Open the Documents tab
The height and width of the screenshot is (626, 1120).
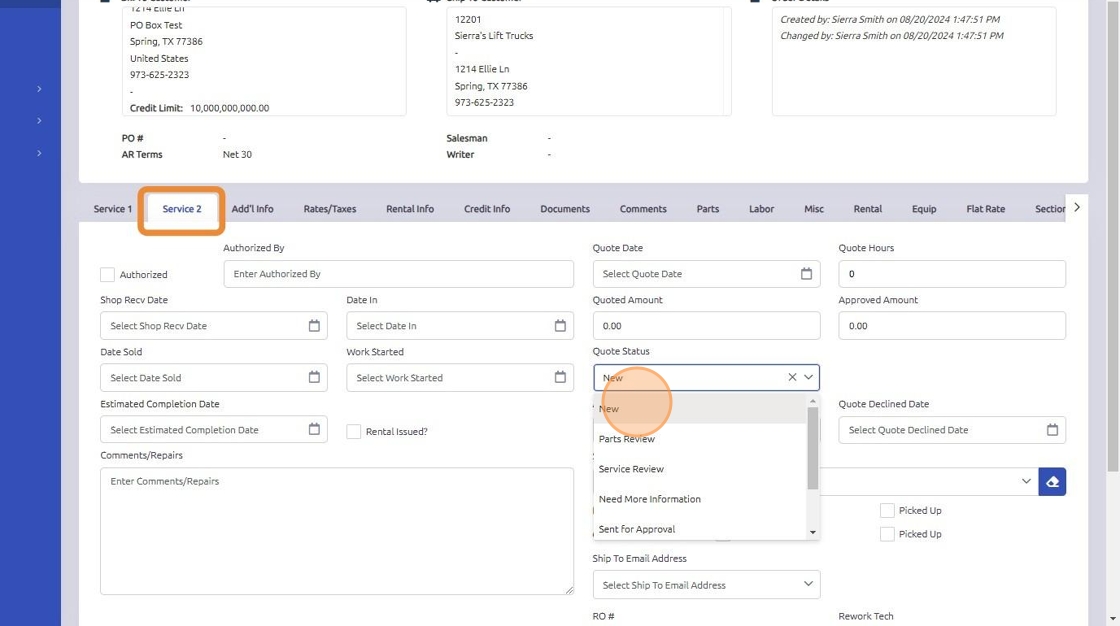point(565,209)
